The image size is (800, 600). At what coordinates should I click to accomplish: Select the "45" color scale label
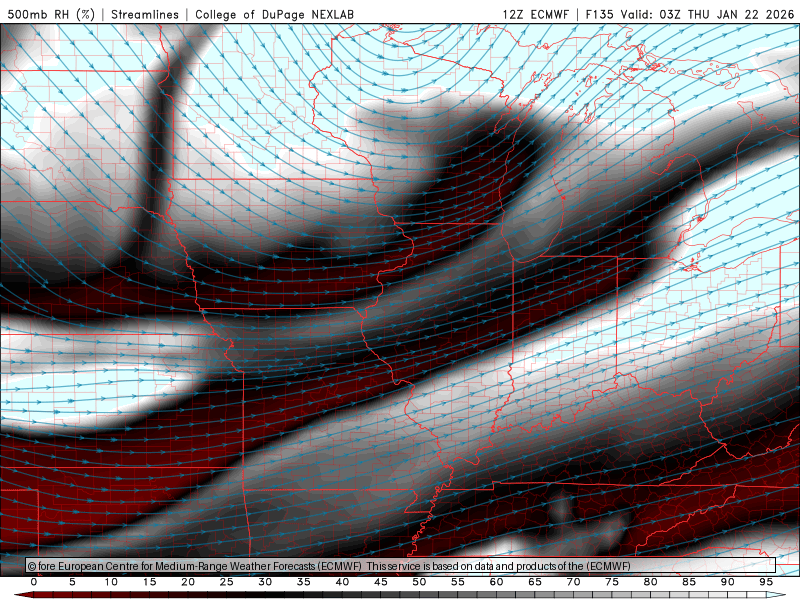tap(381, 582)
